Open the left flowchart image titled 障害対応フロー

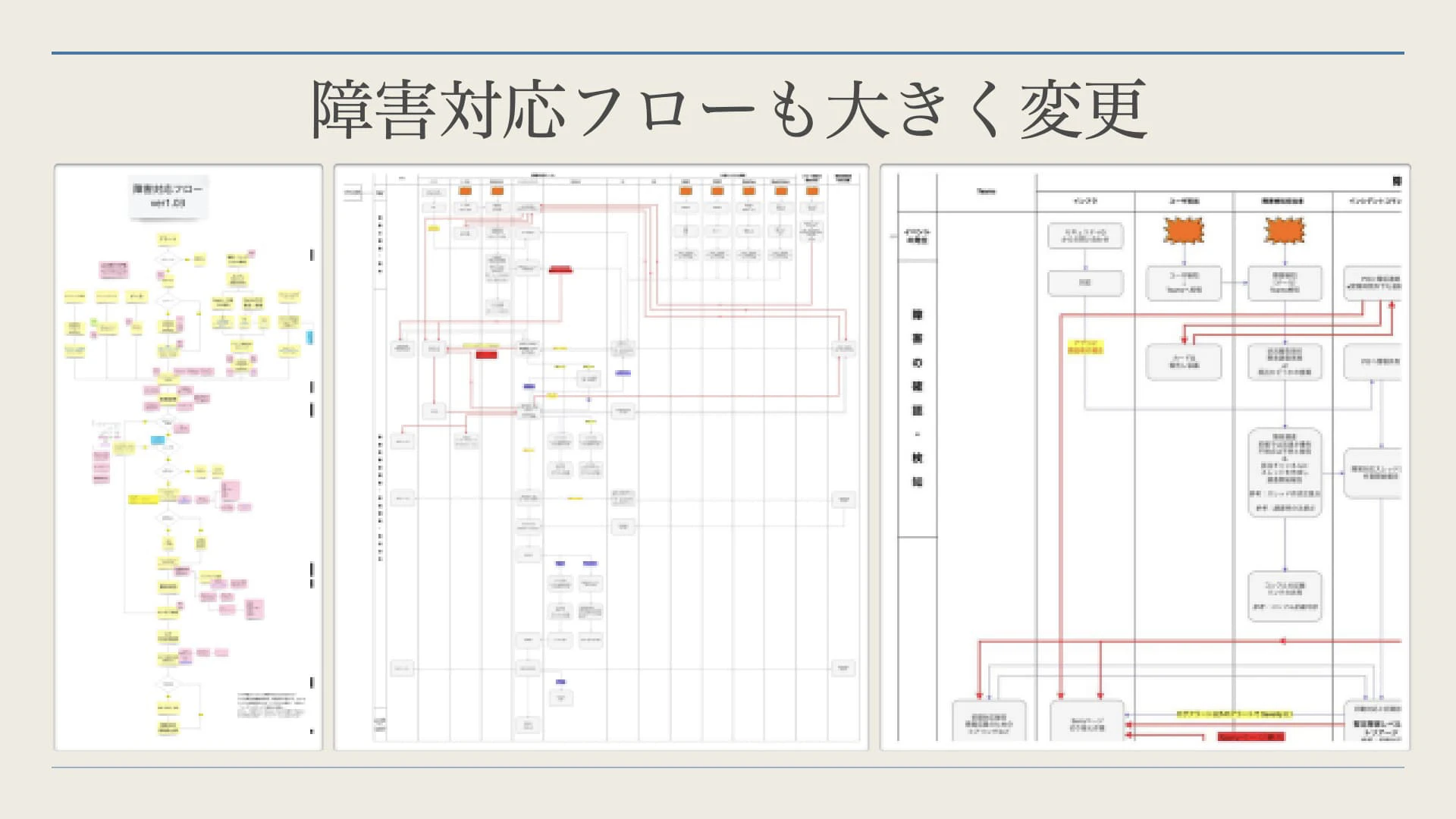[188, 457]
